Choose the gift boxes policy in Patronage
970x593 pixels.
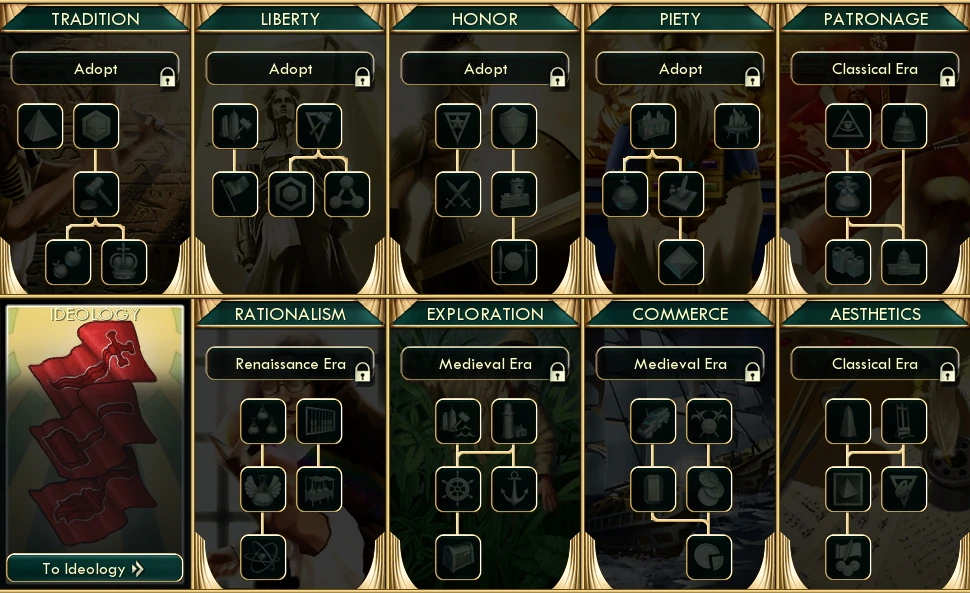[x=848, y=262]
